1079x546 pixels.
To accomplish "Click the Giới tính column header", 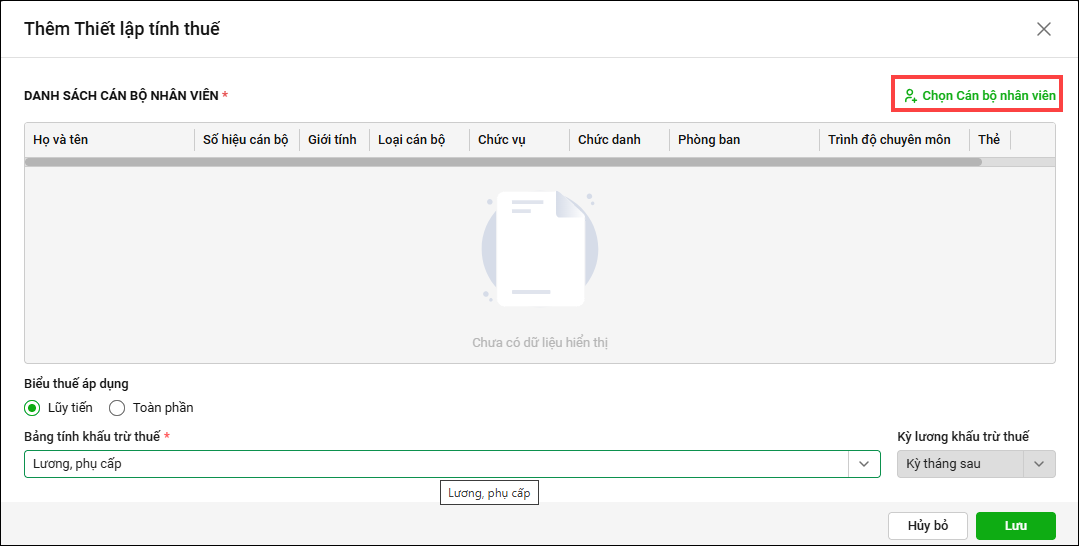I will 332,140.
